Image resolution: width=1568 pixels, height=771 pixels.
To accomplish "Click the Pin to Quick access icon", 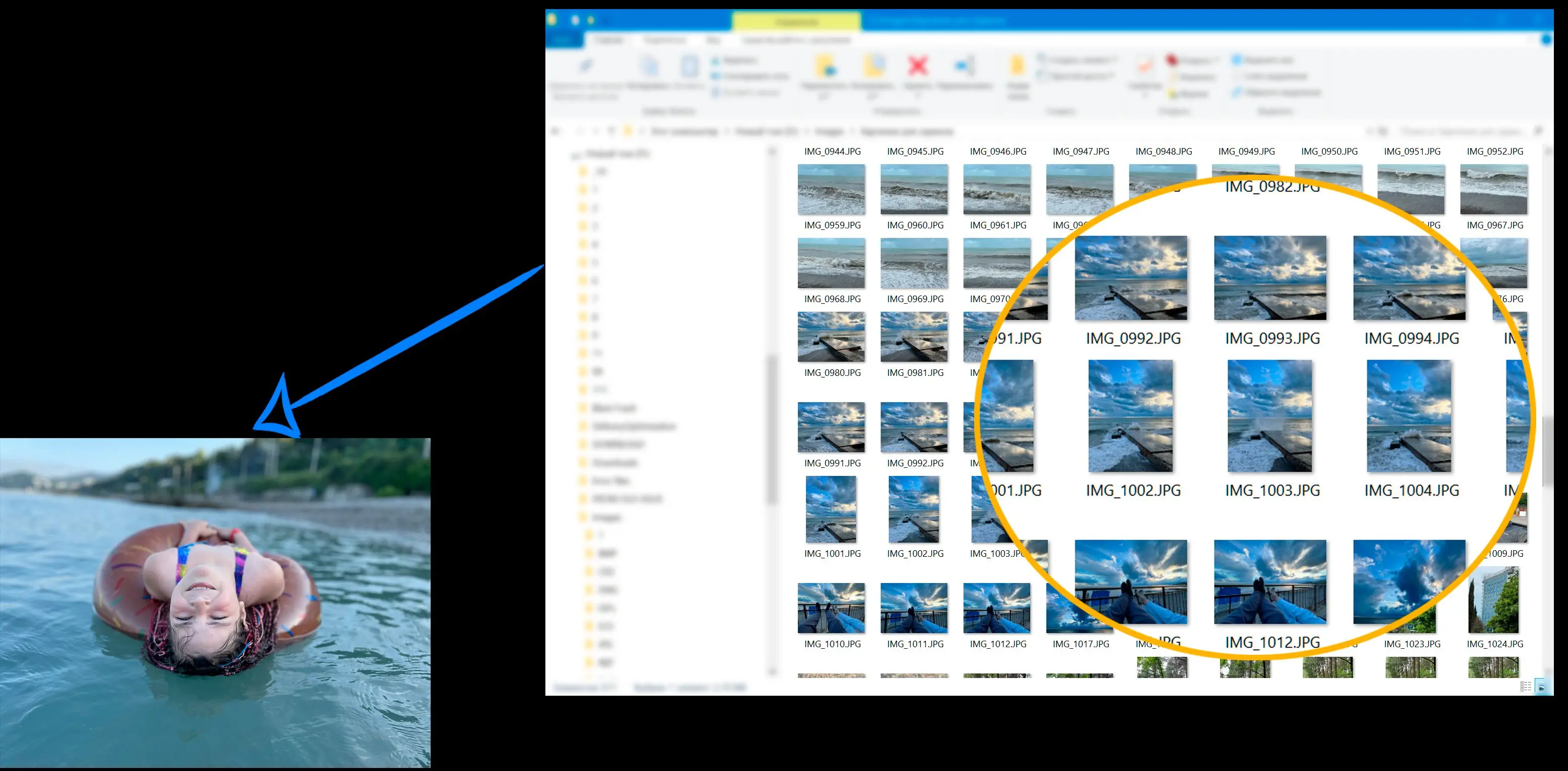I will [586, 66].
